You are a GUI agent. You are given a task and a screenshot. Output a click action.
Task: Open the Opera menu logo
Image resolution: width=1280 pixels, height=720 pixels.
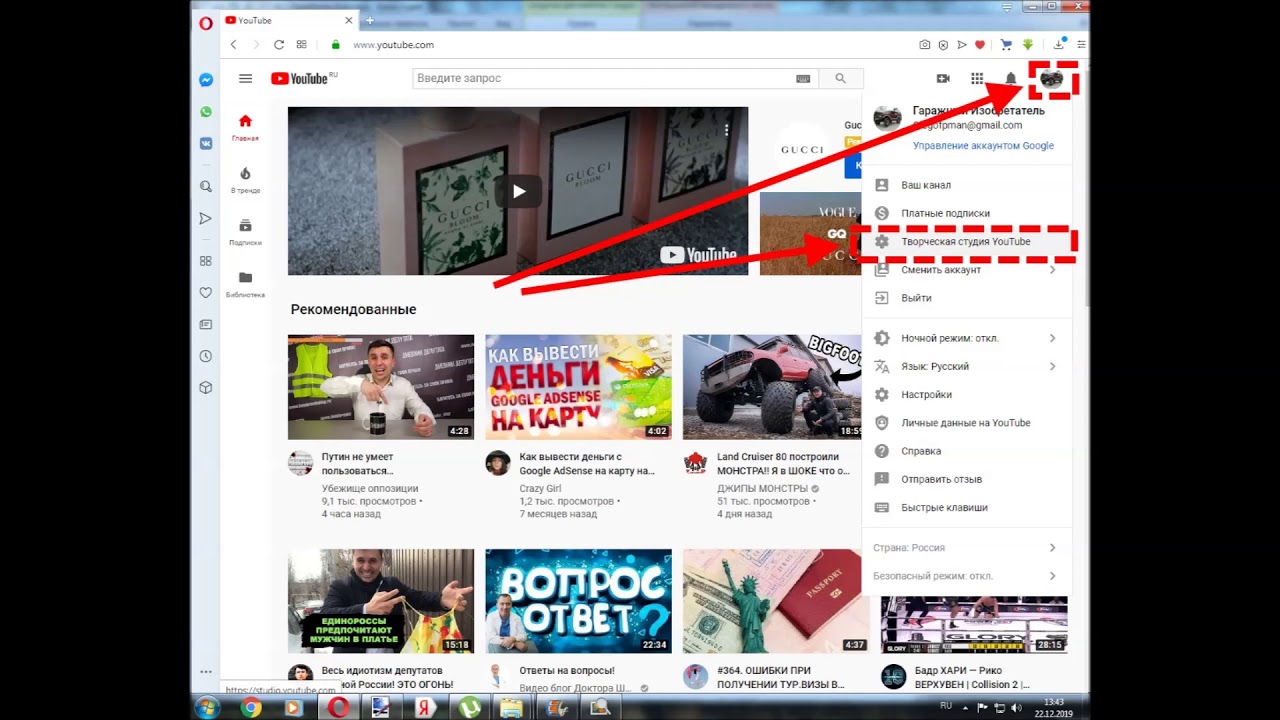point(206,21)
